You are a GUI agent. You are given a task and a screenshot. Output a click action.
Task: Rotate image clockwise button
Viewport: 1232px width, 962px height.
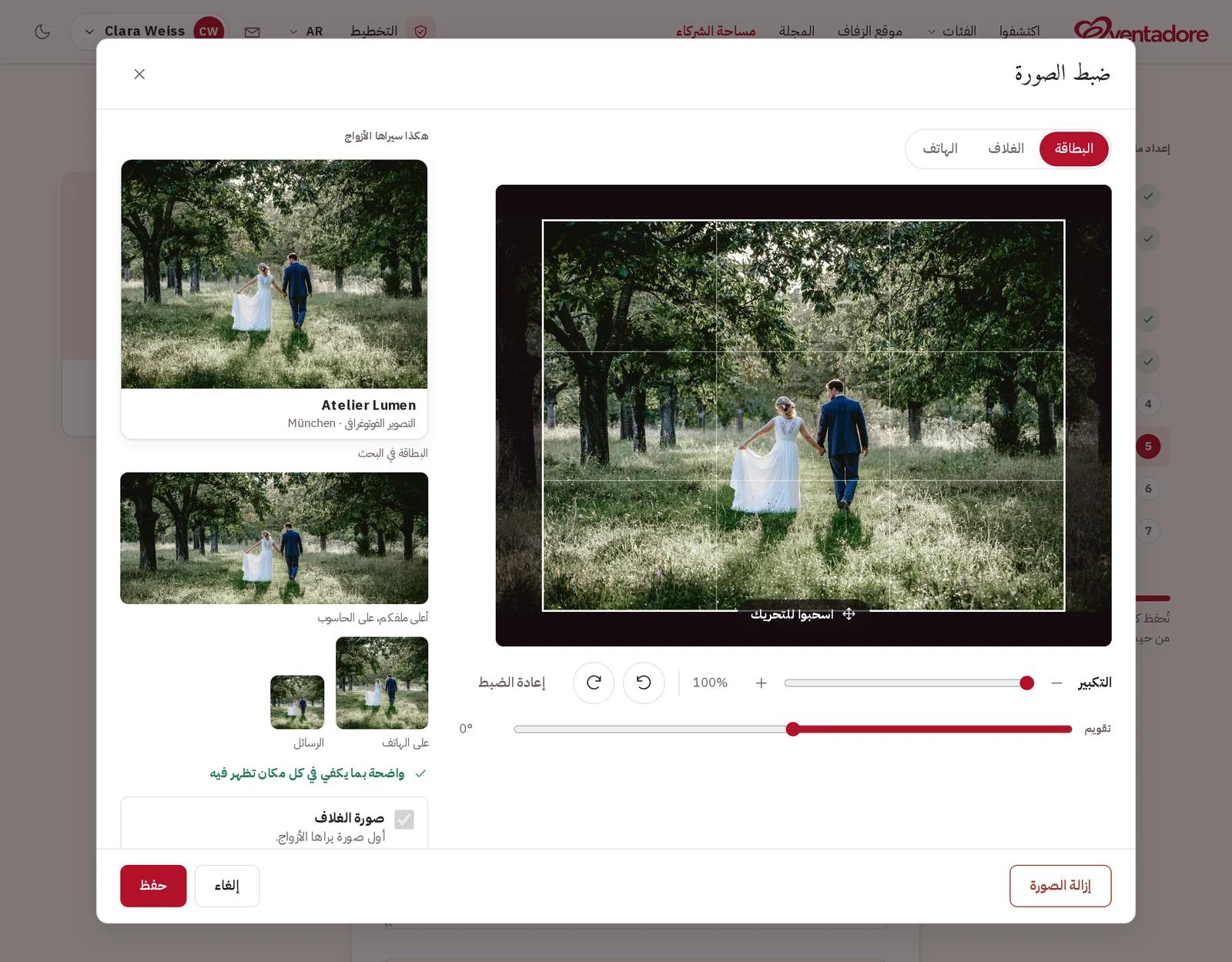pos(594,683)
